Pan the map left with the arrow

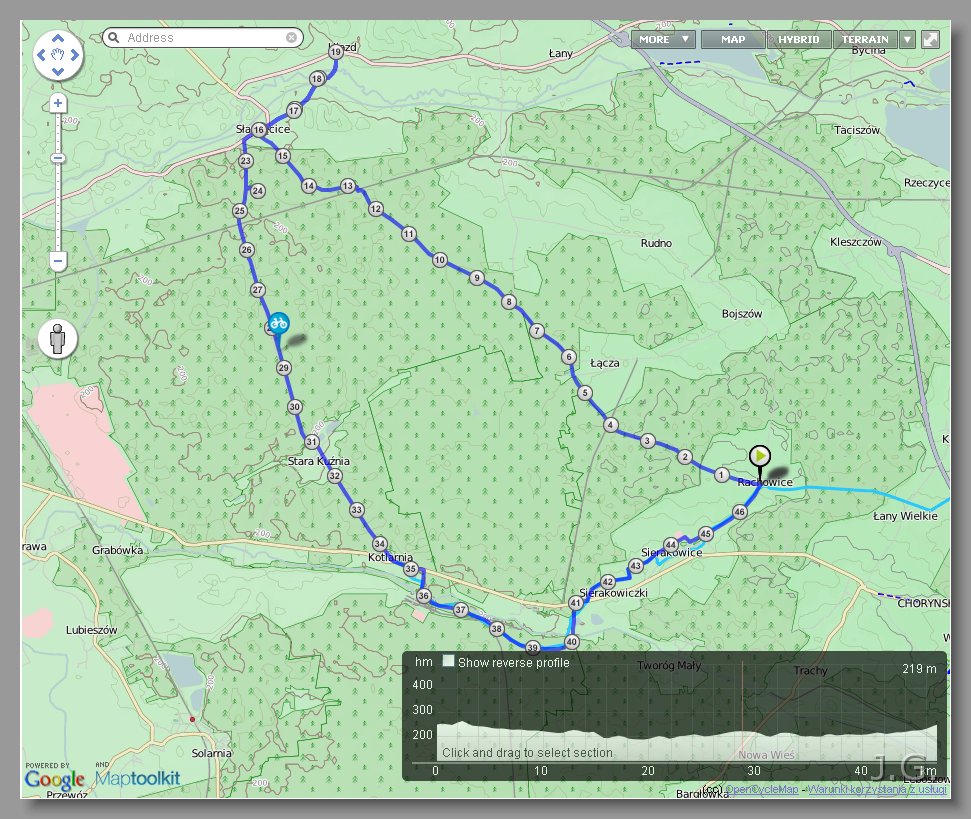41,55
